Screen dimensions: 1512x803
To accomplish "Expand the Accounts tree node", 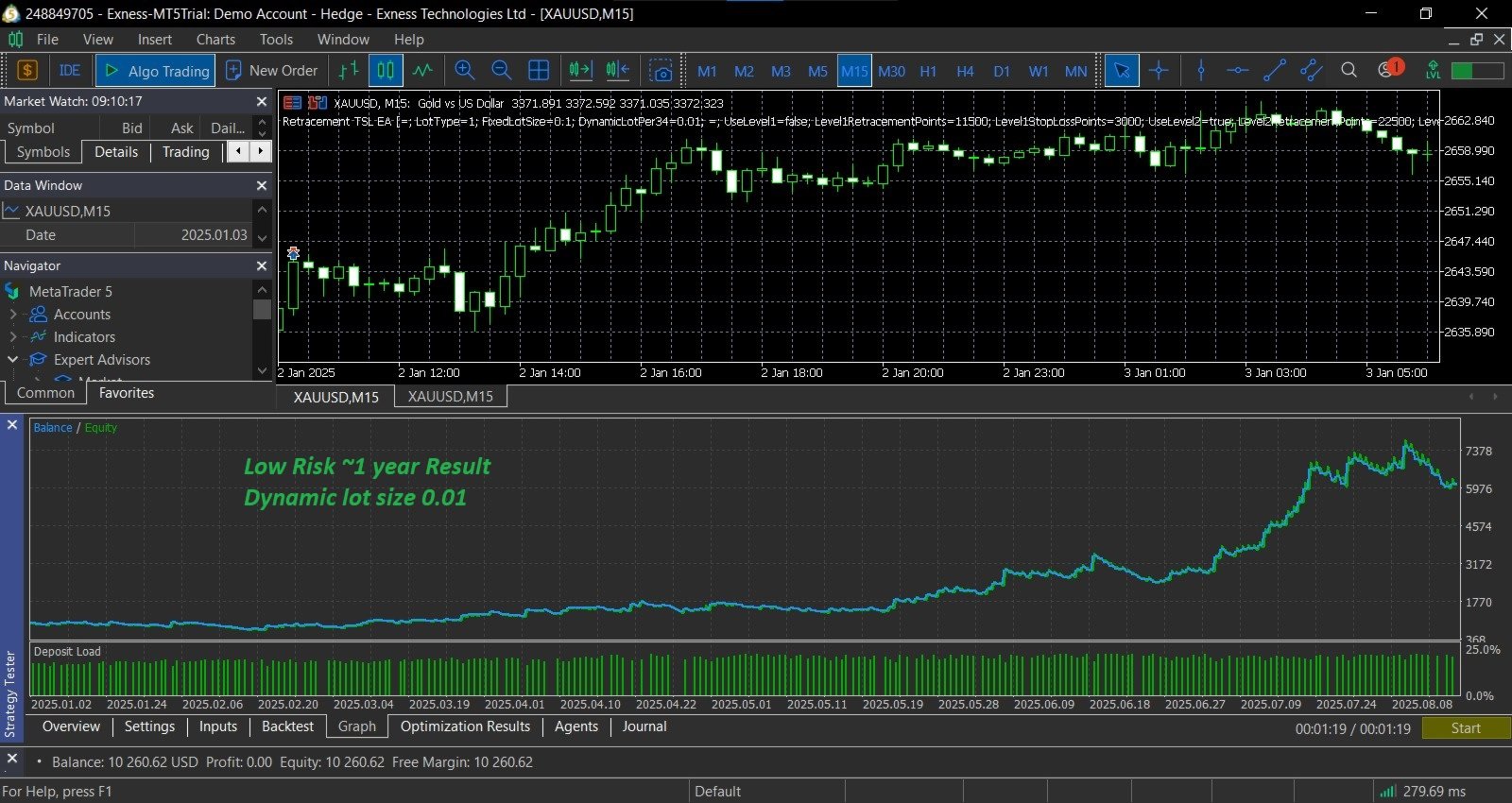I will pyautogui.click(x=12, y=315).
